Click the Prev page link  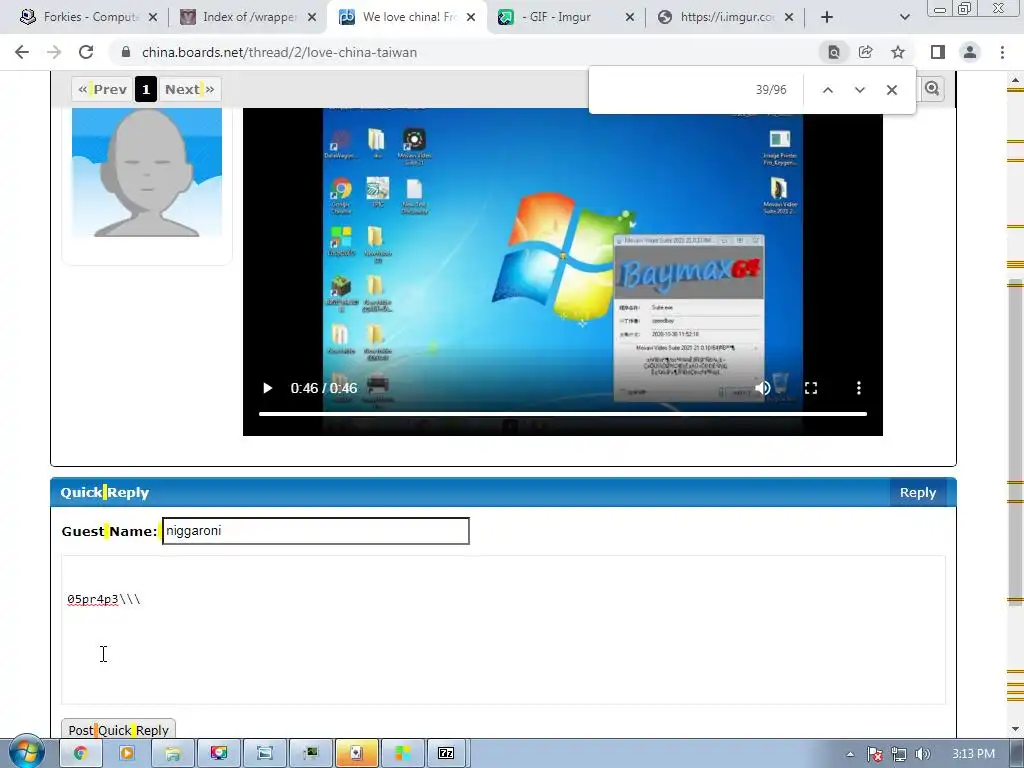(103, 89)
